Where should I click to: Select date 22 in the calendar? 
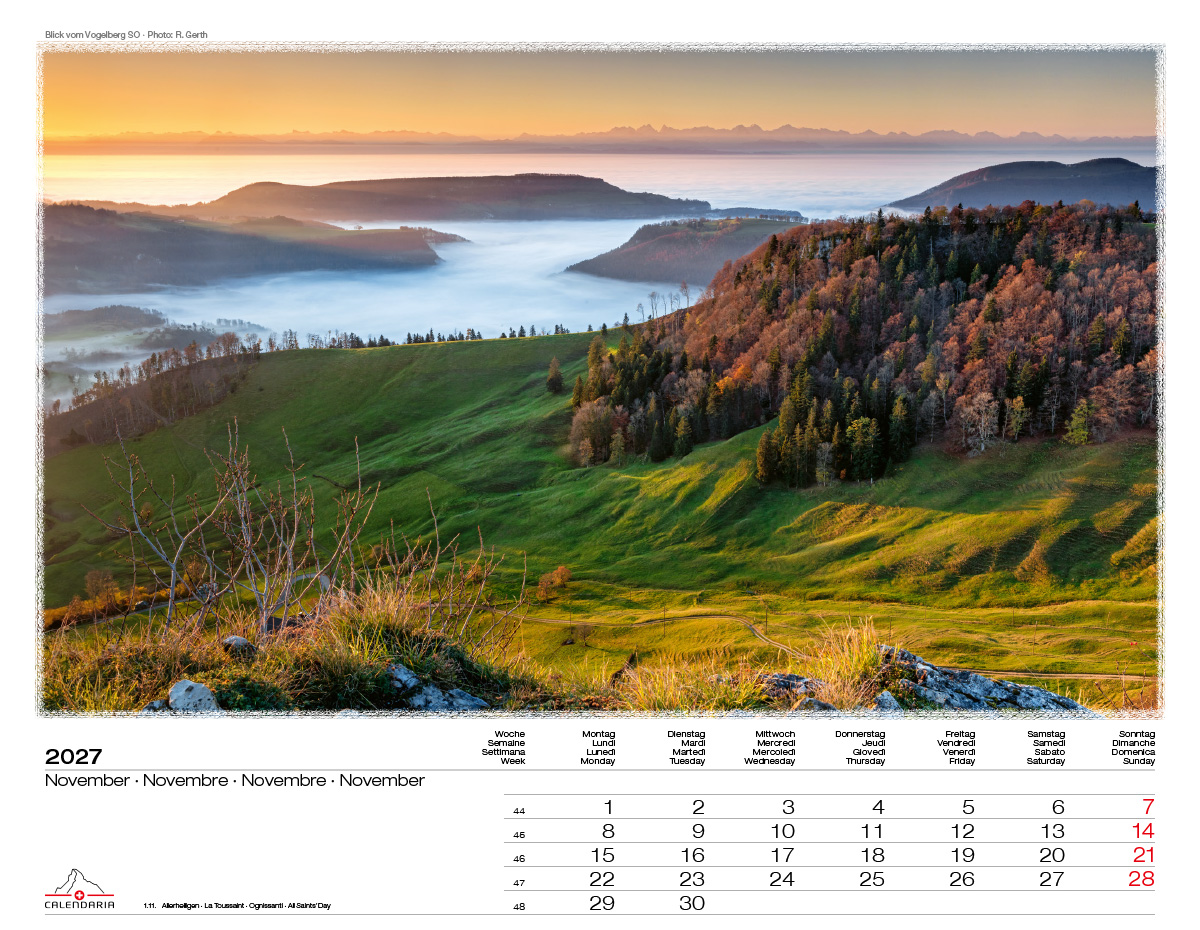602,879
